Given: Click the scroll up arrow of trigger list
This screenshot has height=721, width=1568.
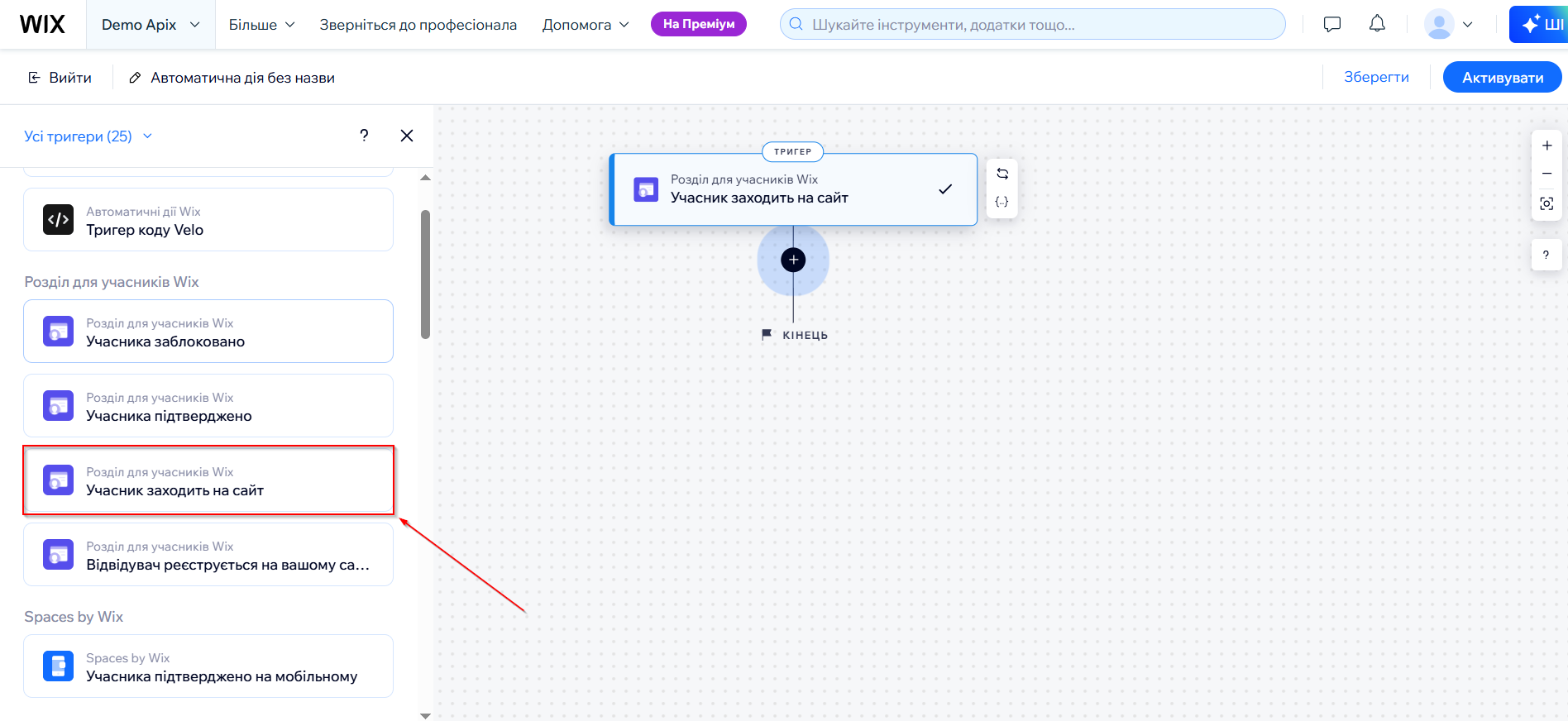Looking at the screenshot, I should 426,178.
